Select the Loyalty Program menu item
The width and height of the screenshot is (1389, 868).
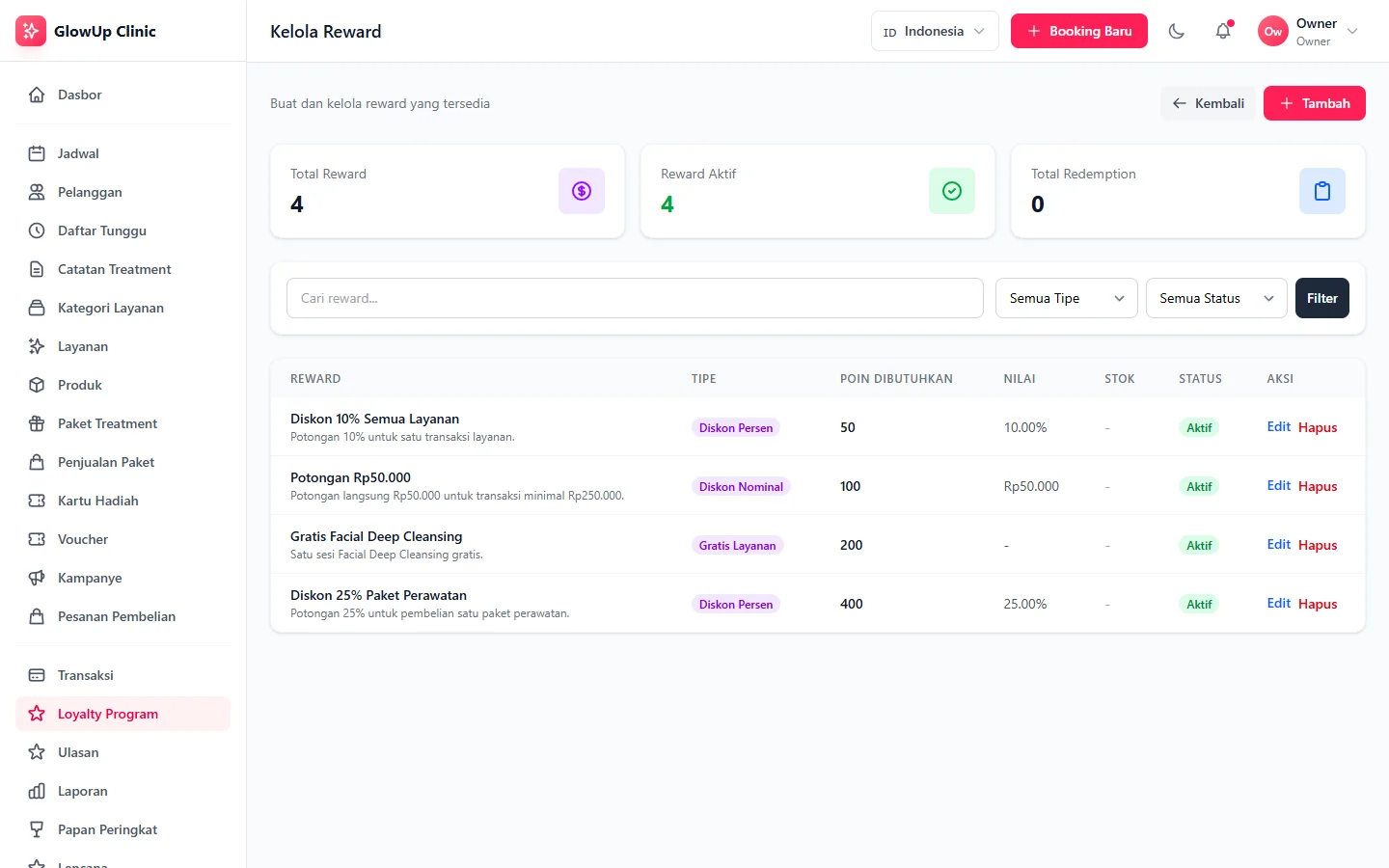click(x=123, y=714)
